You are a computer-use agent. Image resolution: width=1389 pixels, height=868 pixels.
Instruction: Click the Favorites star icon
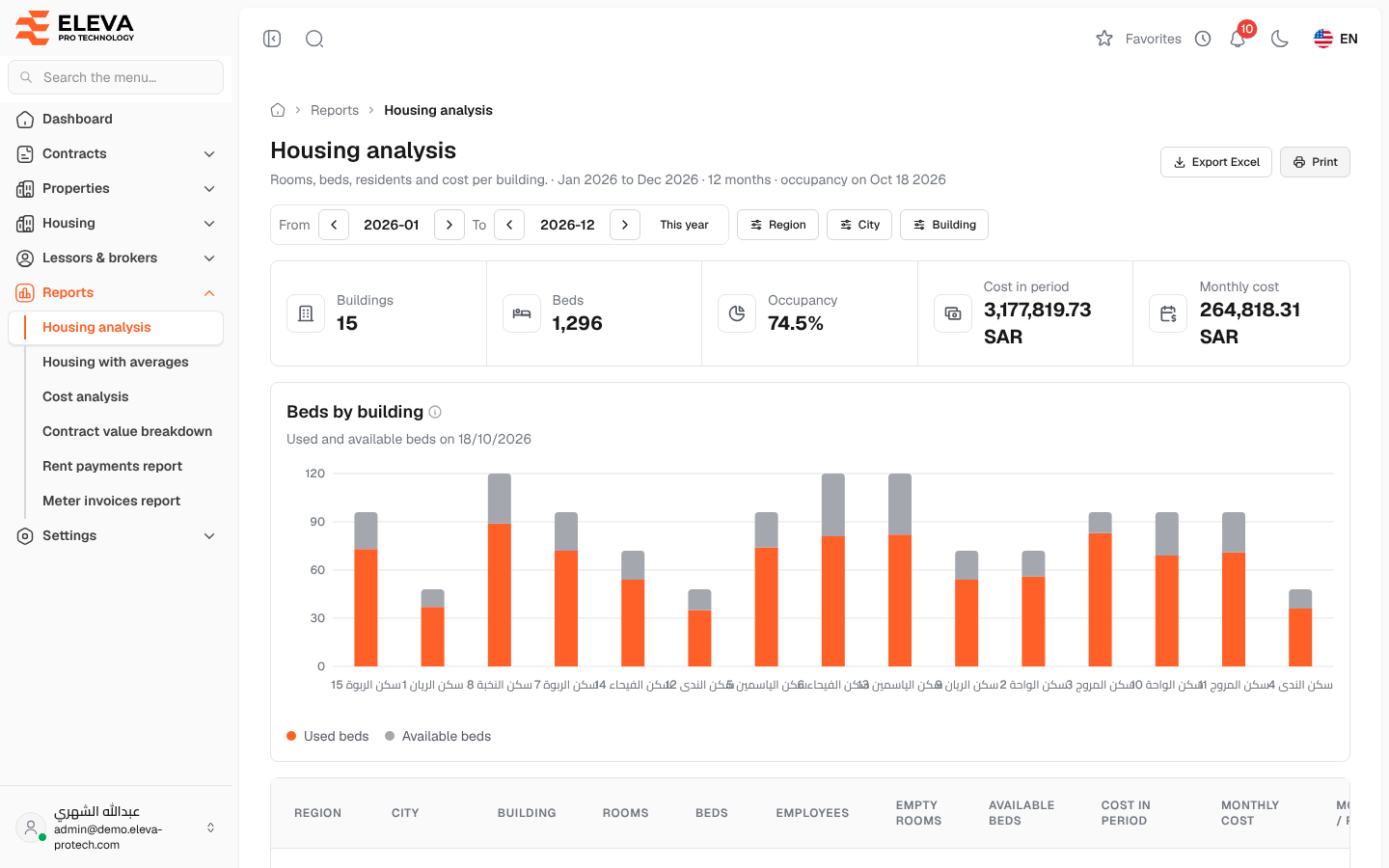click(1104, 39)
